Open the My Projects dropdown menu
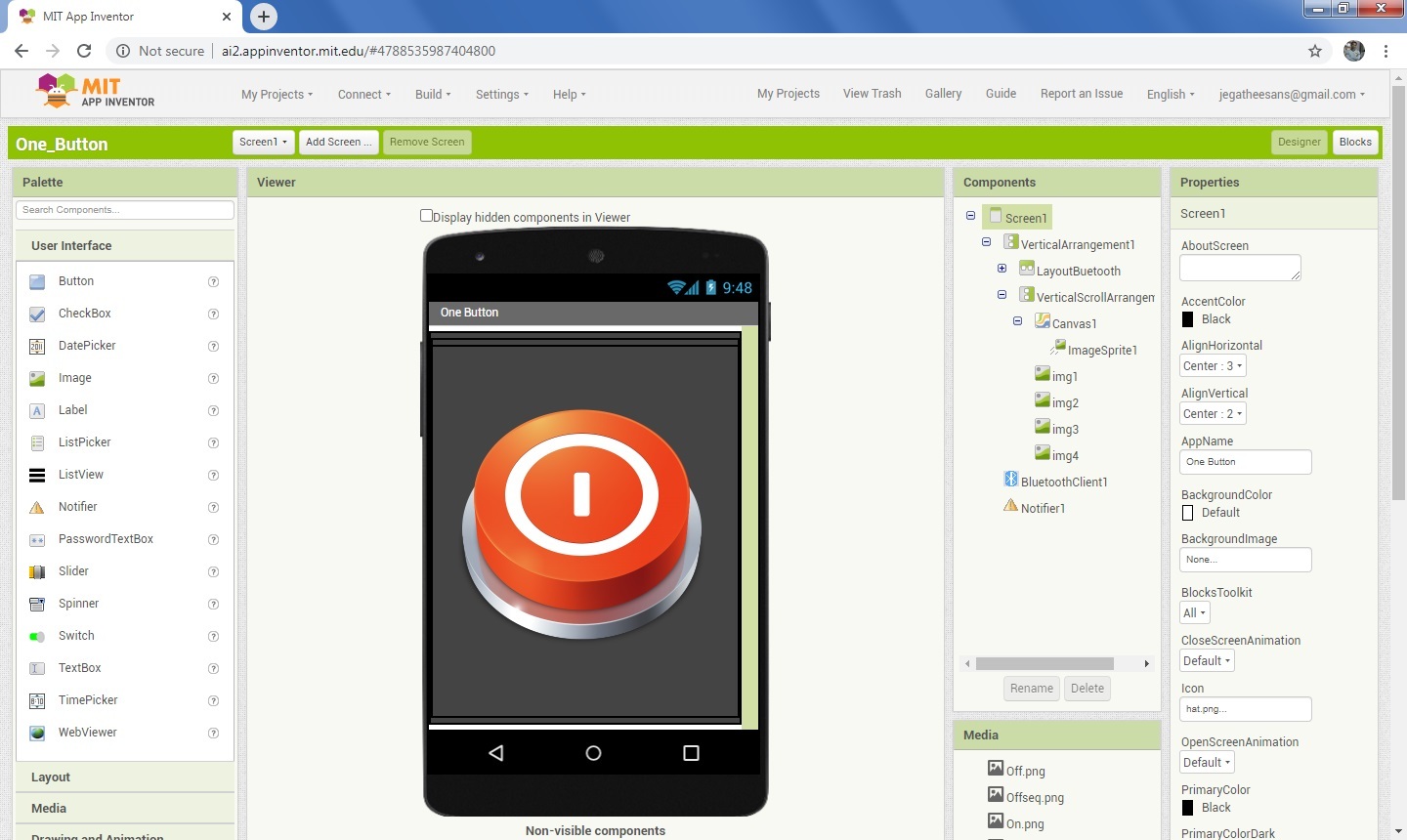1407x840 pixels. tap(277, 95)
